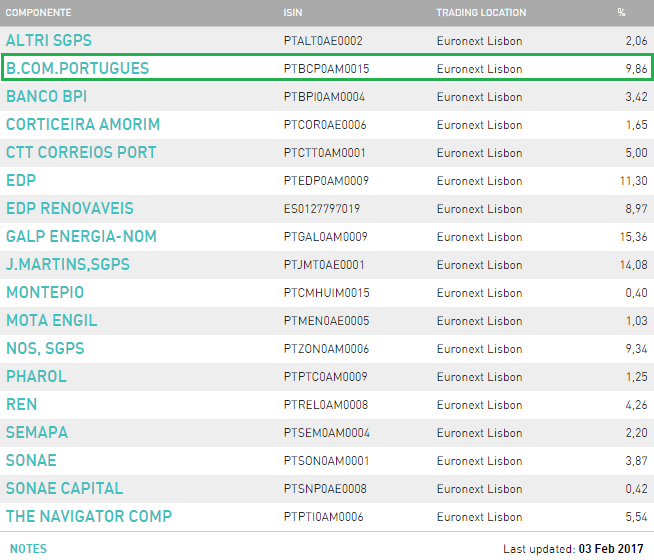Viewport: 654px width, 560px height.
Task: Select ISIN PTREL0AM0008
Action: tap(326, 404)
